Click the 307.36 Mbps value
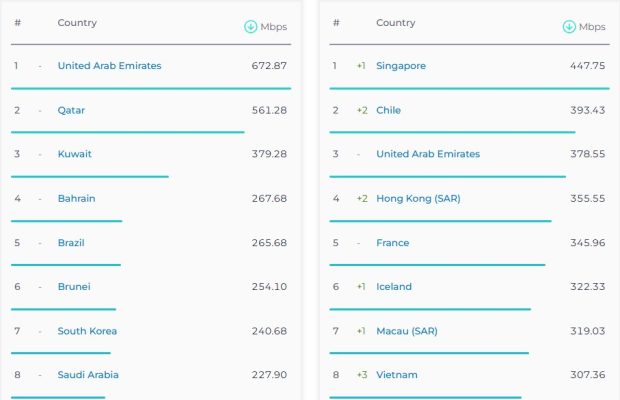 tap(588, 375)
